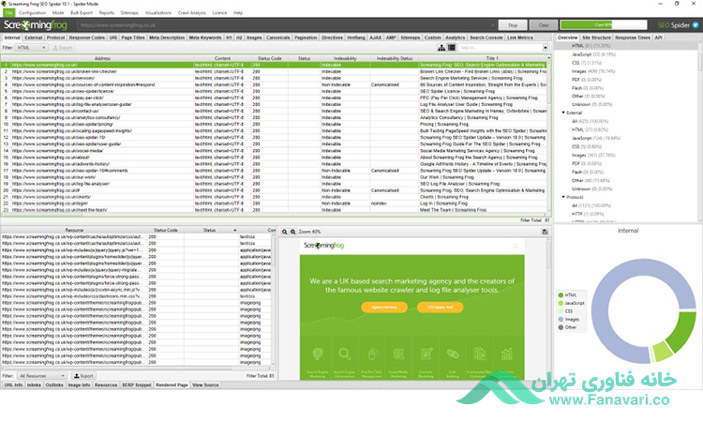The image size is (703, 422).
Task: Zoom in the rendered page preview
Action: pos(293,232)
